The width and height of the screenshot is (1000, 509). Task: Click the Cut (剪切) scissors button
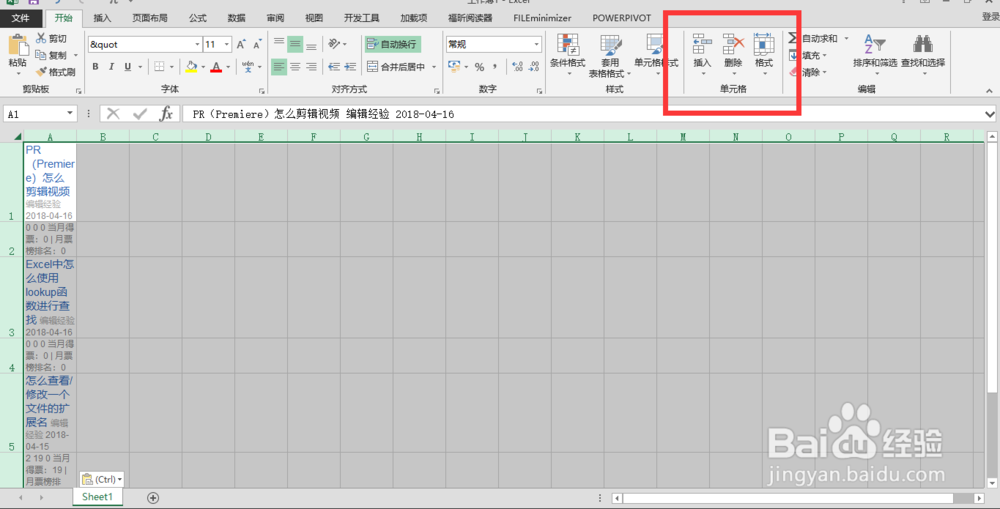[50, 38]
